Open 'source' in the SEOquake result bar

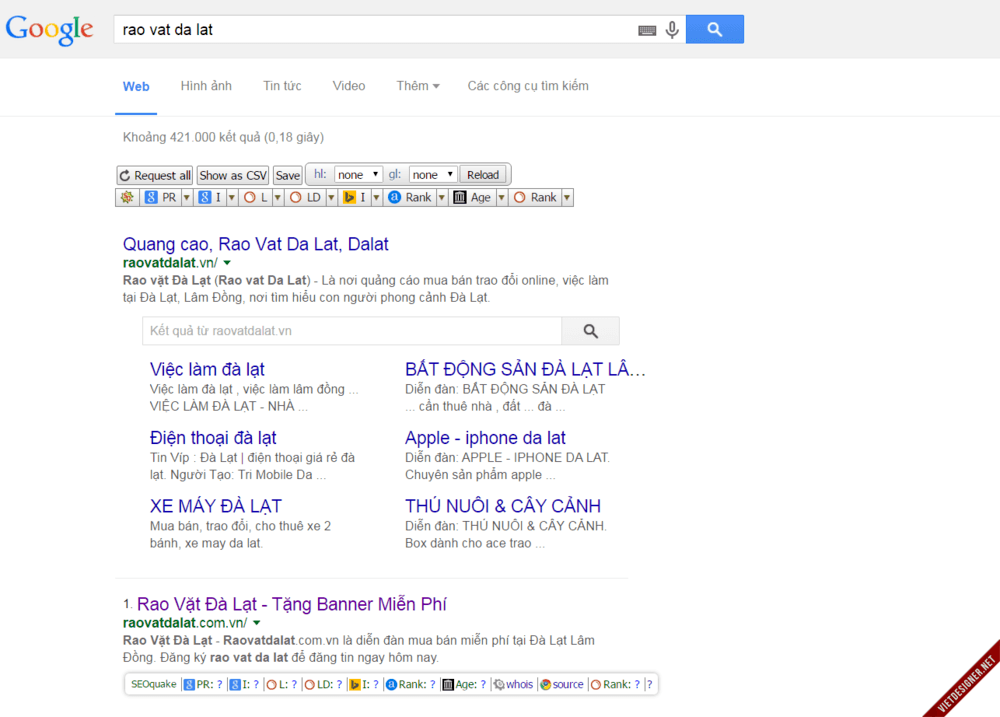[x=562, y=684]
